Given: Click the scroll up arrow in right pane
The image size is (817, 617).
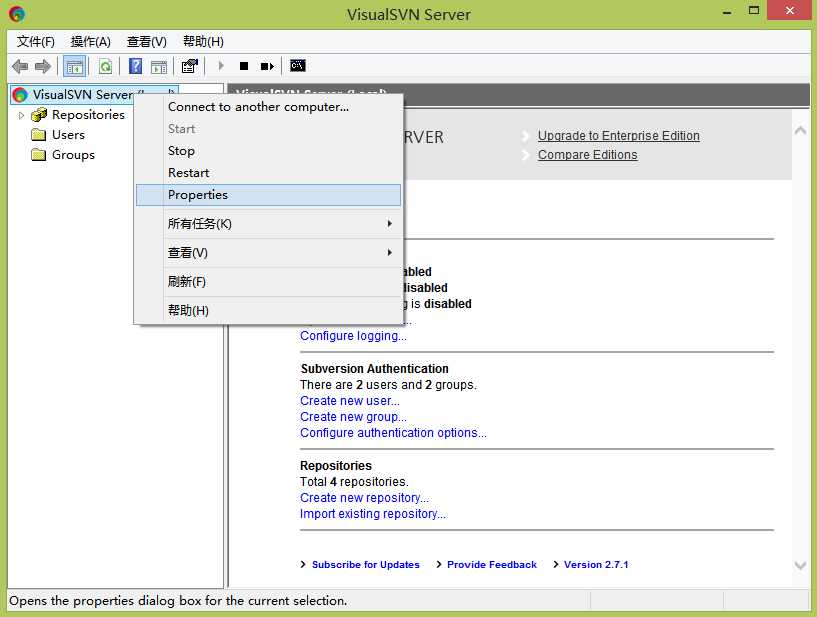Looking at the screenshot, I should (x=800, y=131).
